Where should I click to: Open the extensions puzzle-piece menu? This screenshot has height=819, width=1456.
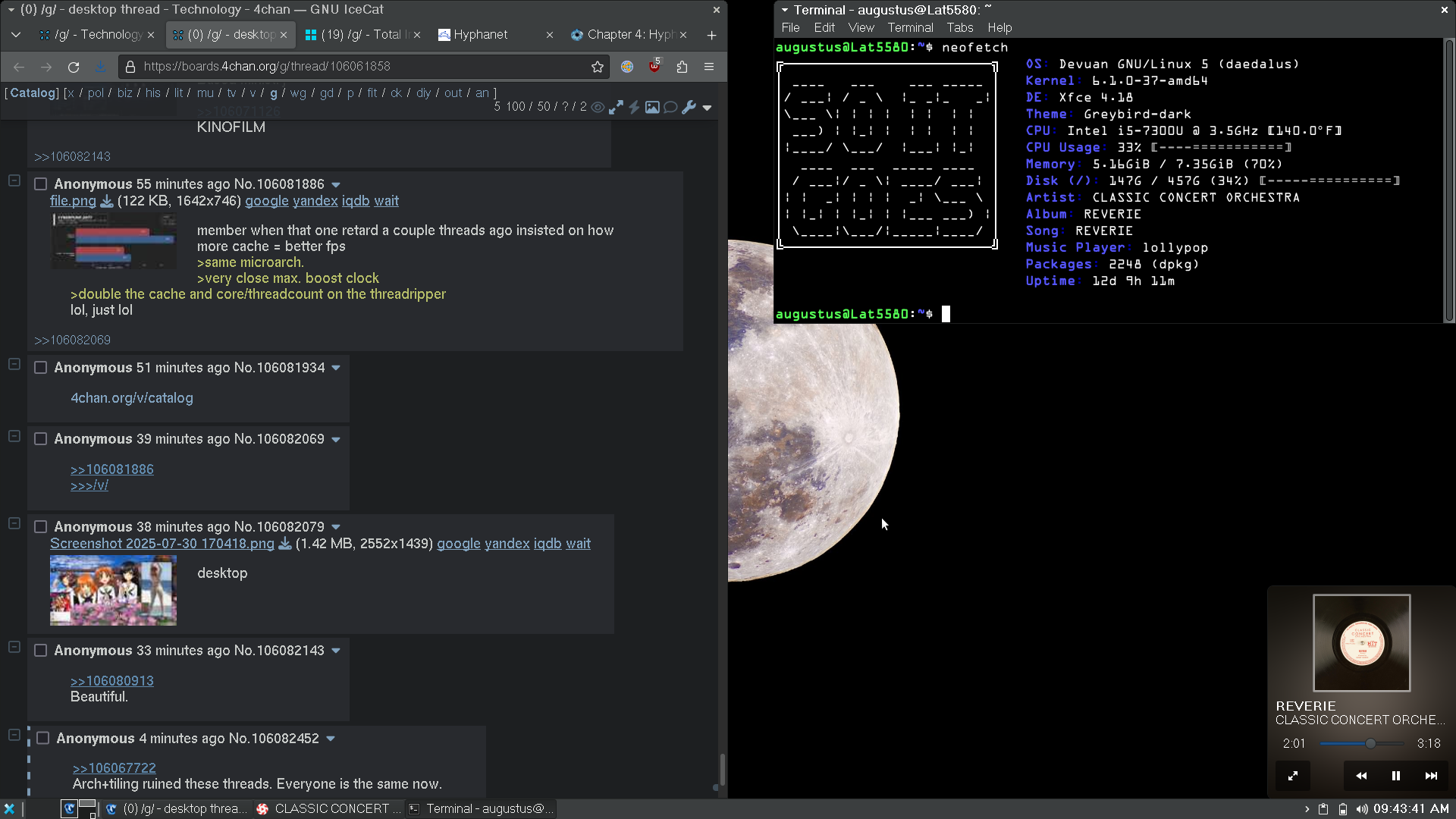(x=682, y=67)
